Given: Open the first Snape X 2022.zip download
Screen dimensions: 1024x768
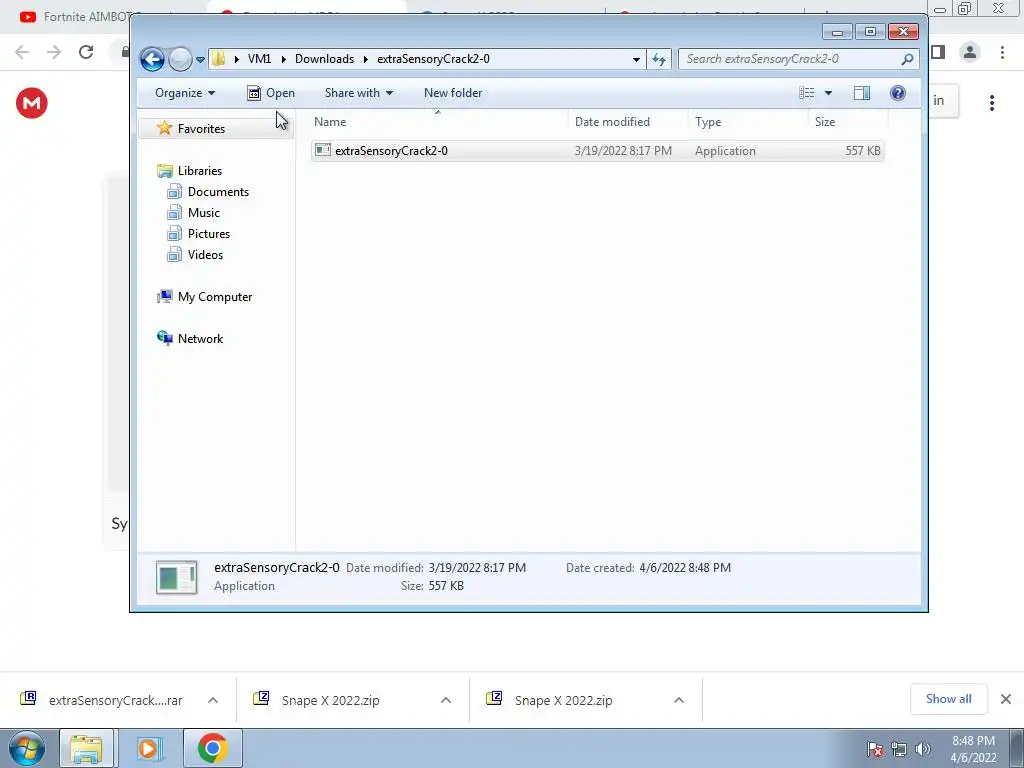Looking at the screenshot, I should 317,700.
